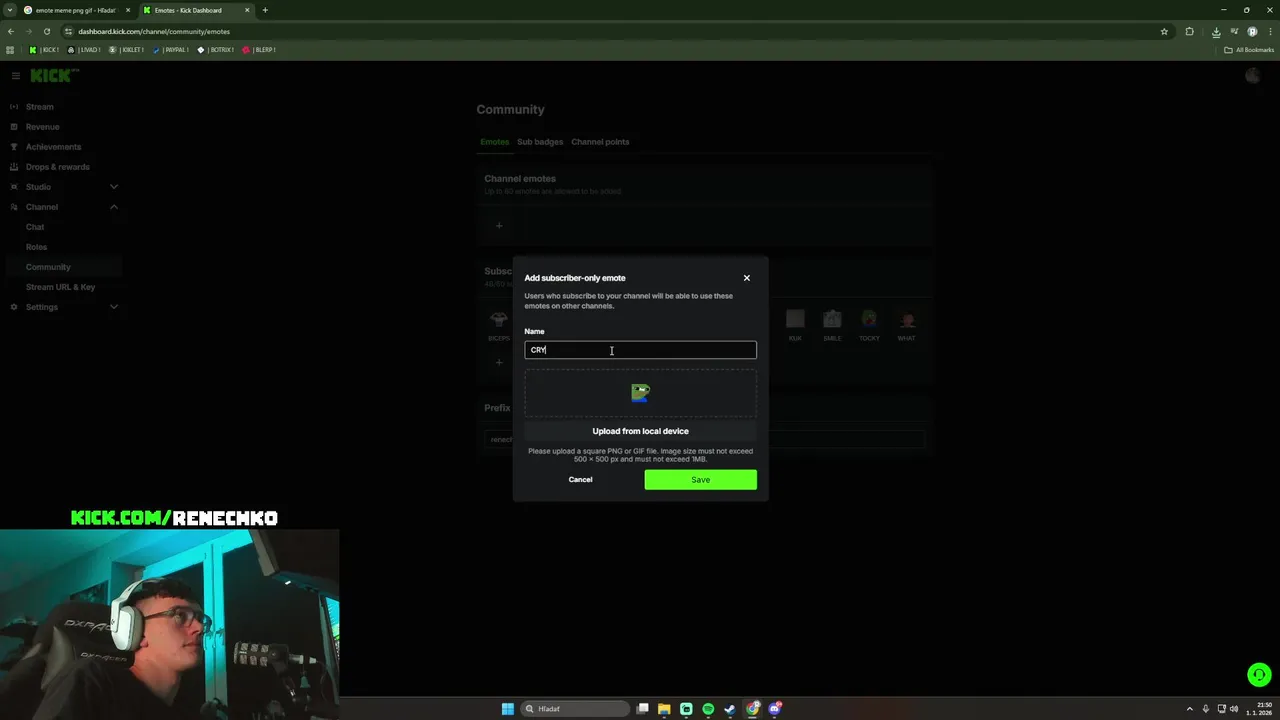
Task: Open the browser downloads panel
Action: click(1215, 31)
